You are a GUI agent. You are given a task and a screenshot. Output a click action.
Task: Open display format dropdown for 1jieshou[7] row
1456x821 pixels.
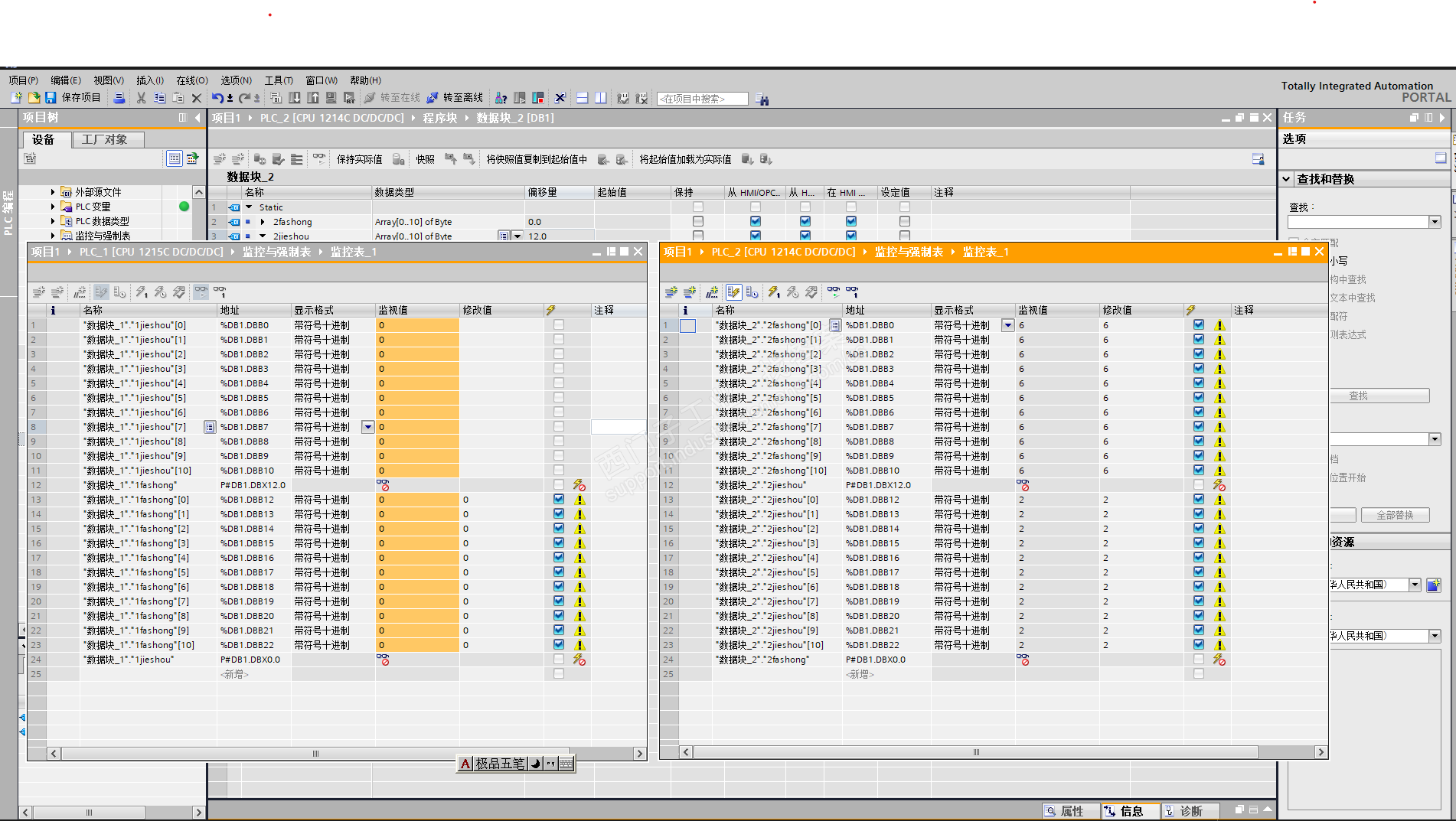(x=368, y=427)
